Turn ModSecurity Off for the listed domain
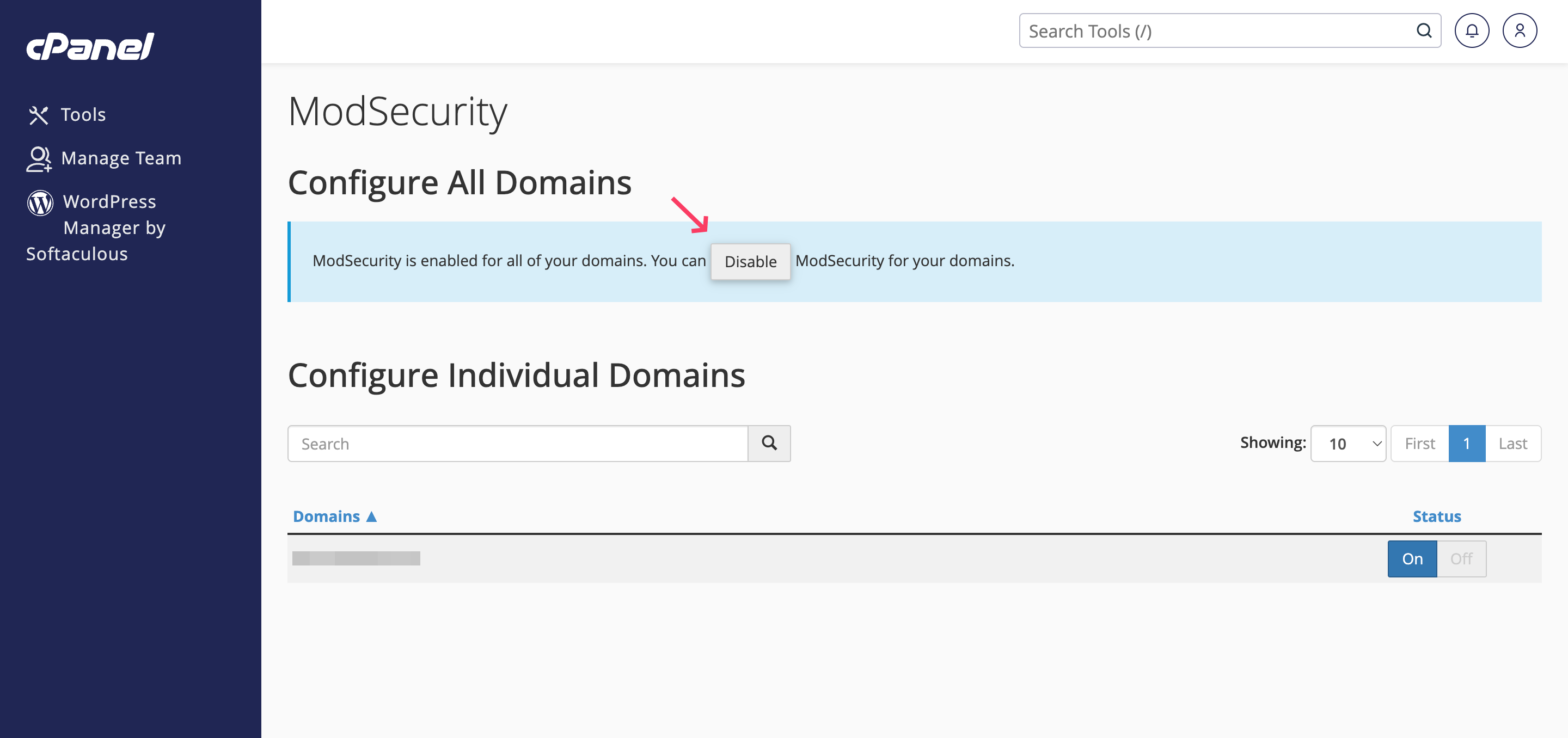 point(1461,558)
